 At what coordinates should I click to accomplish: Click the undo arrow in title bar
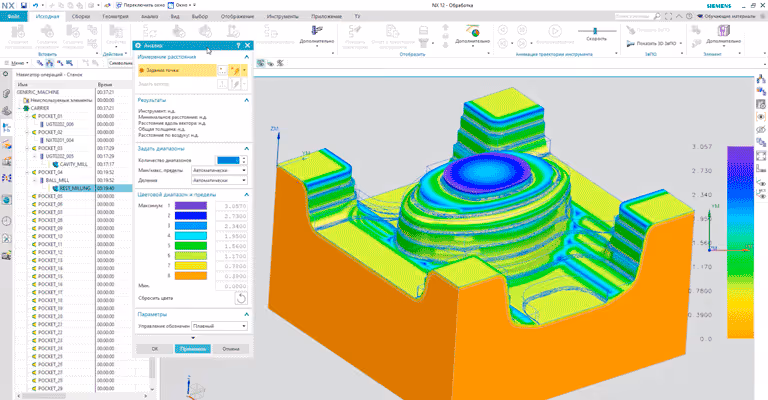pos(35,5)
